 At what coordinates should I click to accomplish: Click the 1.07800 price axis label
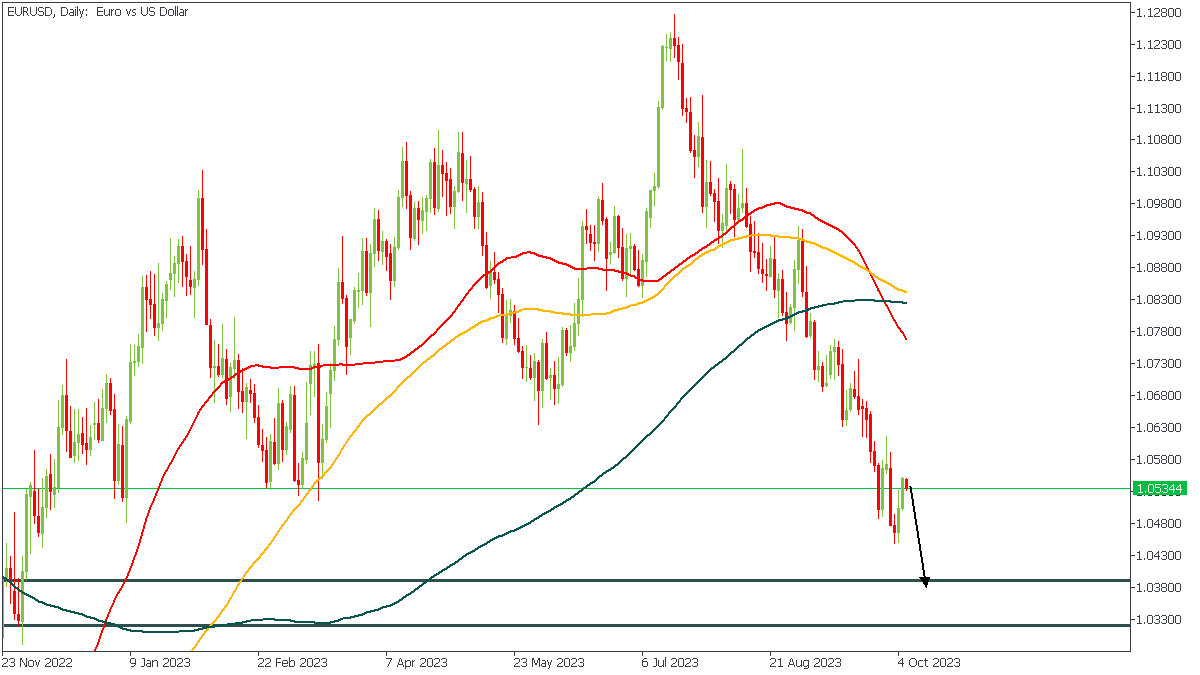[1160, 332]
